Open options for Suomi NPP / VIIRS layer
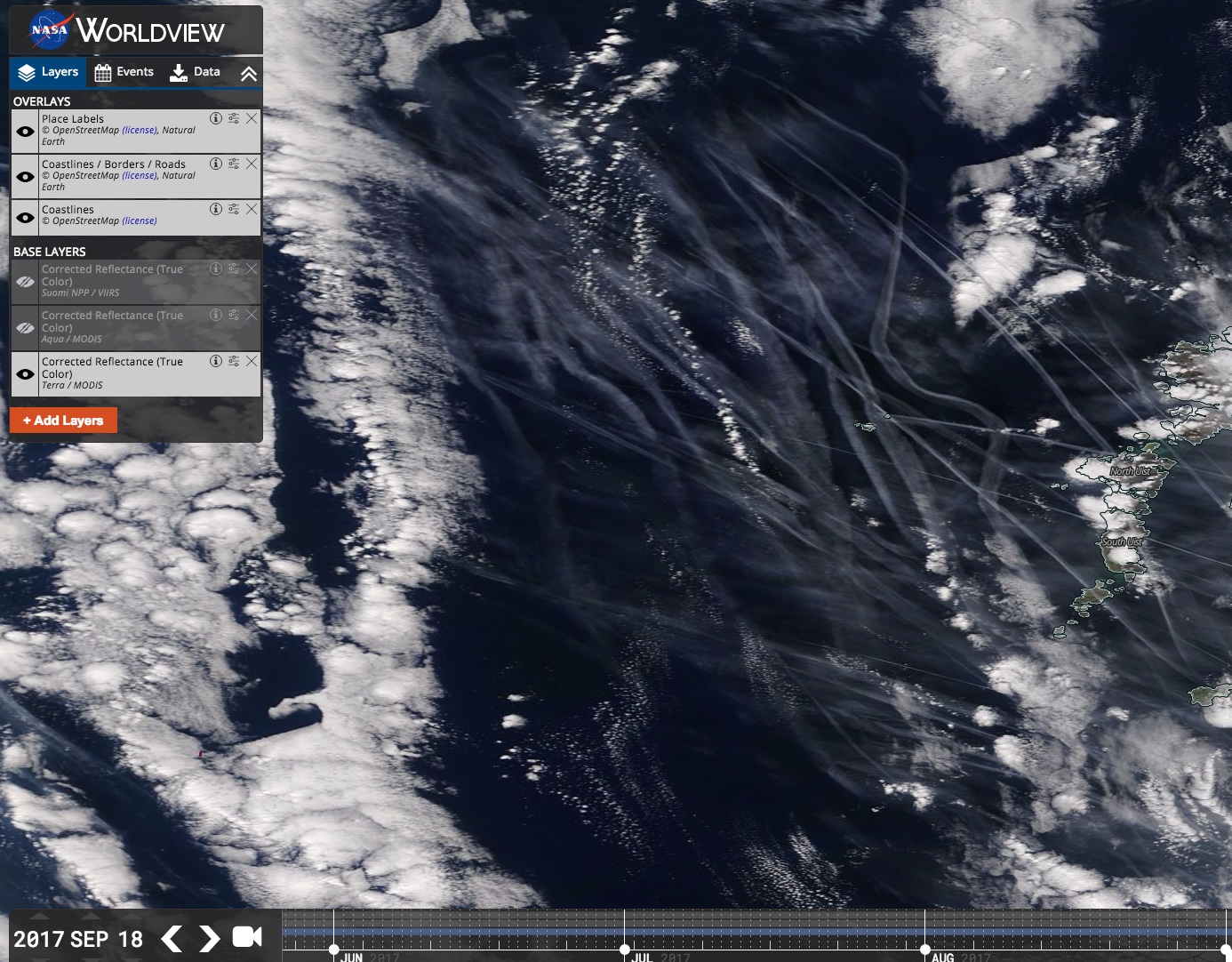The width and height of the screenshot is (1232, 962). [234, 269]
